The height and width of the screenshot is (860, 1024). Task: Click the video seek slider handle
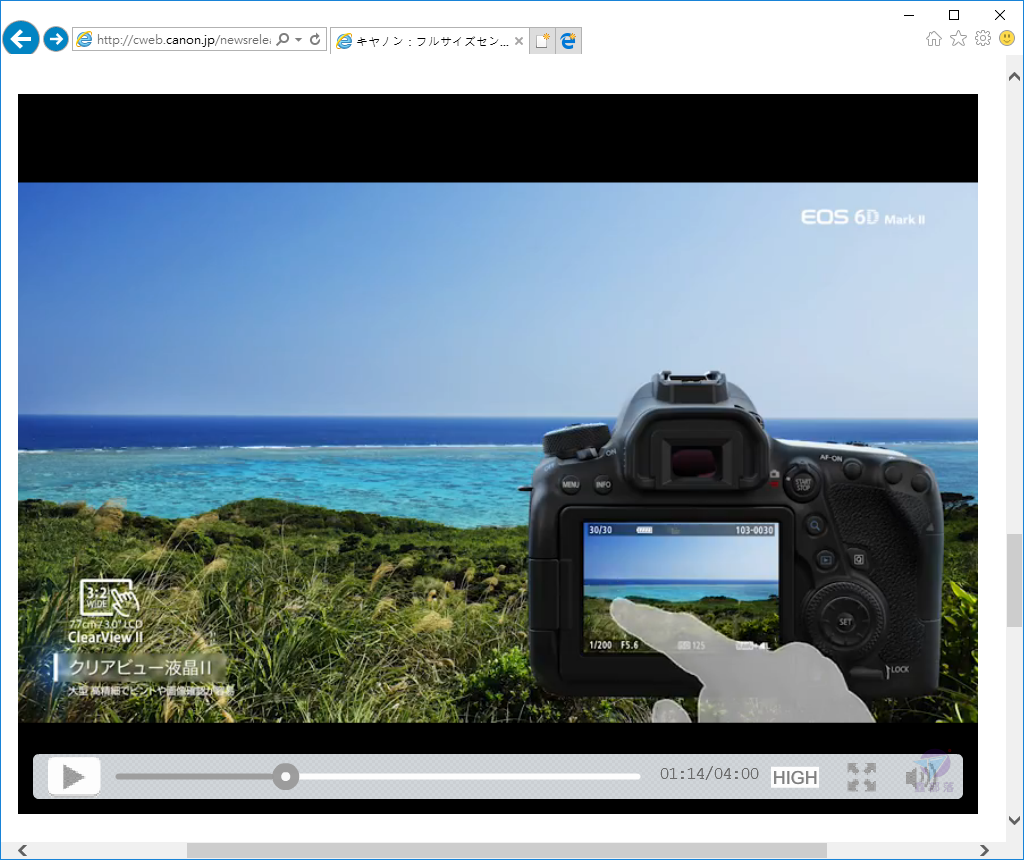285,776
